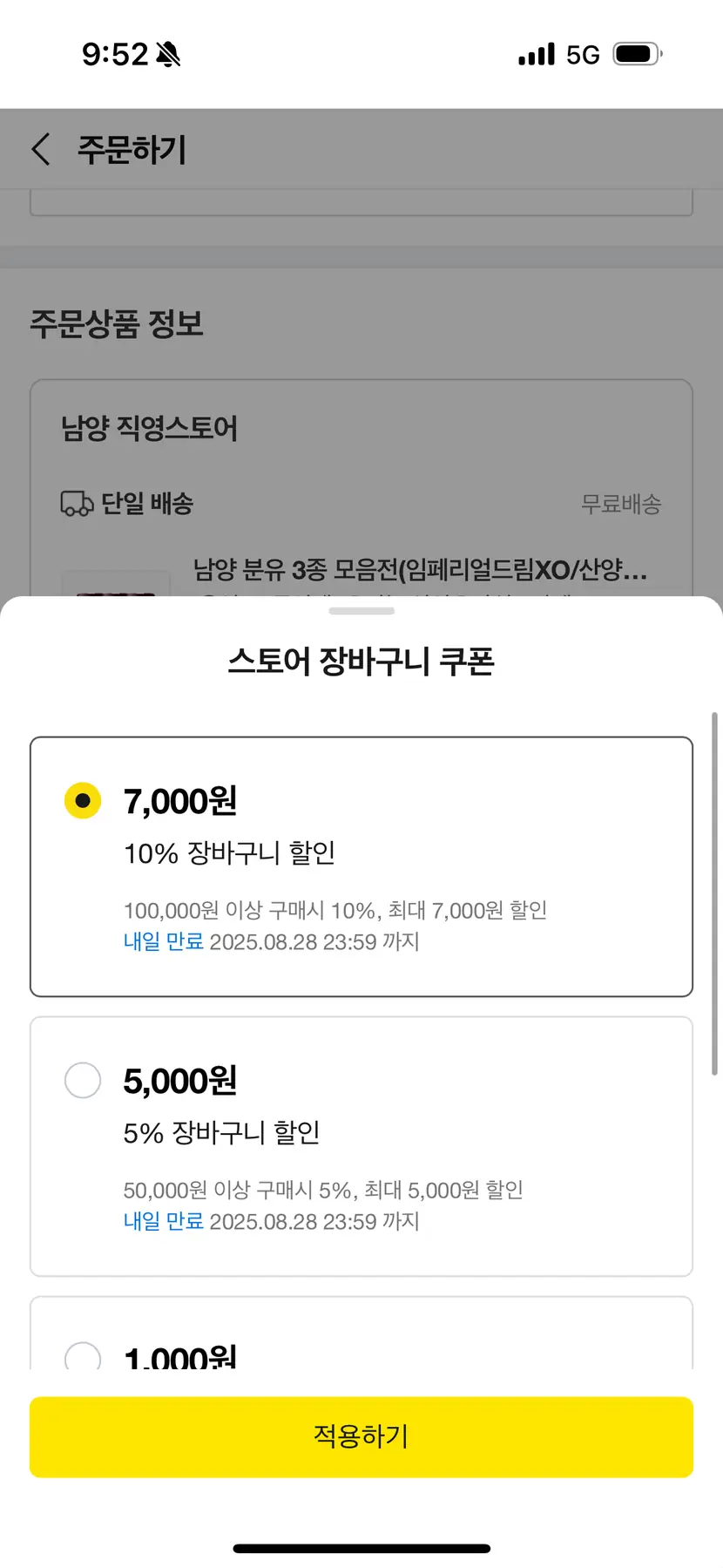The width and height of the screenshot is (723, 1568).
Task: Tap the 10% 장바구니 할인 coupon card
Action: click(x=361, y=866)
